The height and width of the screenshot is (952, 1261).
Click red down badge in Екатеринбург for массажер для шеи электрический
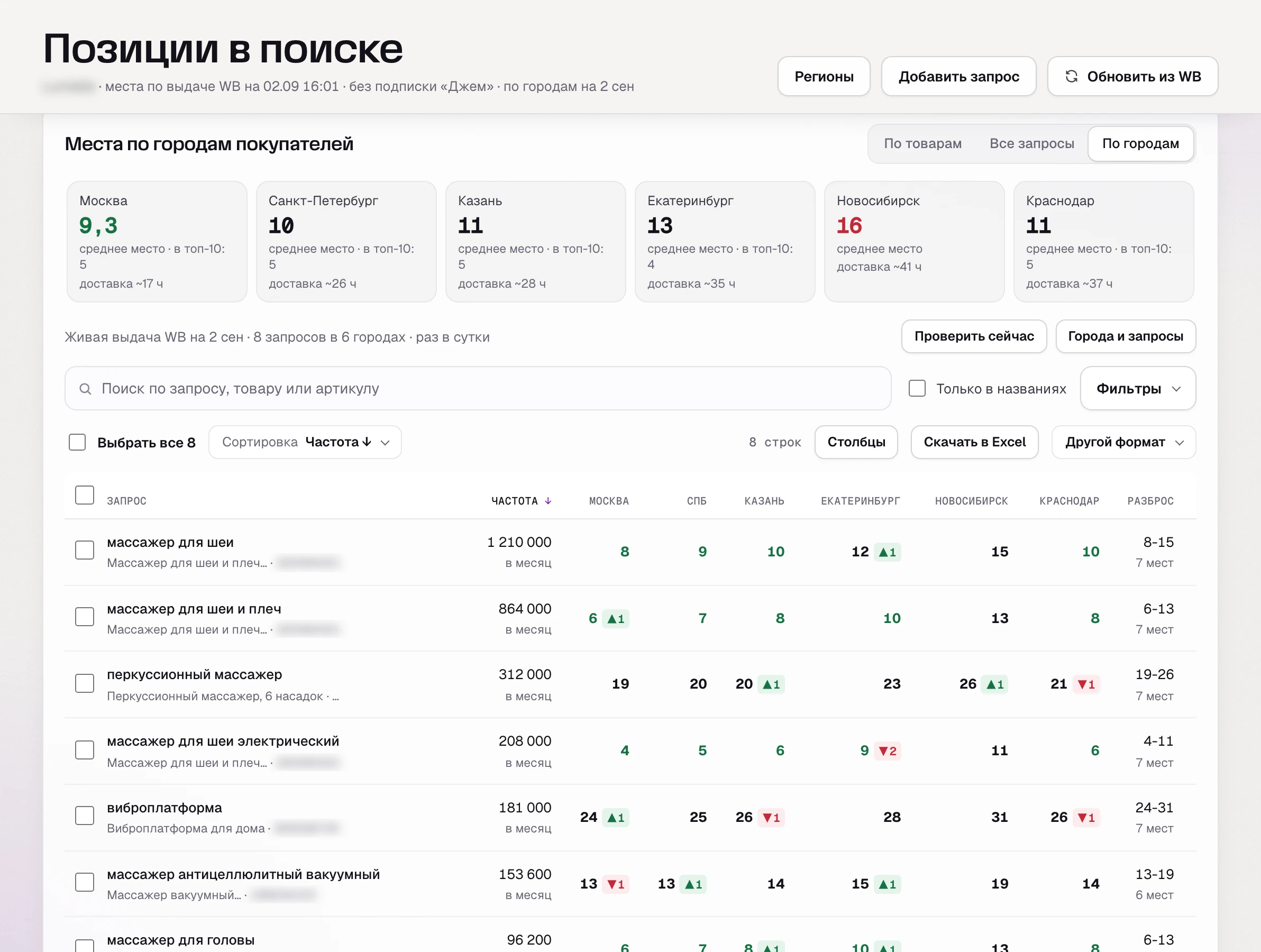coord(888,751)
